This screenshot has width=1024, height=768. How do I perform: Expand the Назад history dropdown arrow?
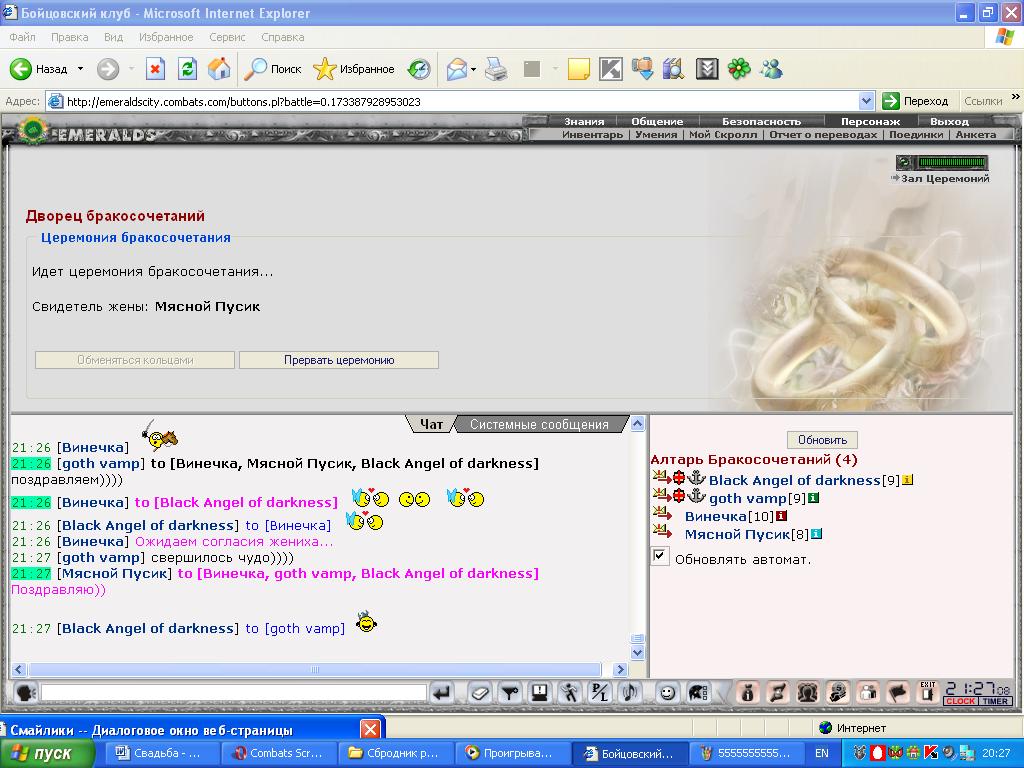point(80,69)
